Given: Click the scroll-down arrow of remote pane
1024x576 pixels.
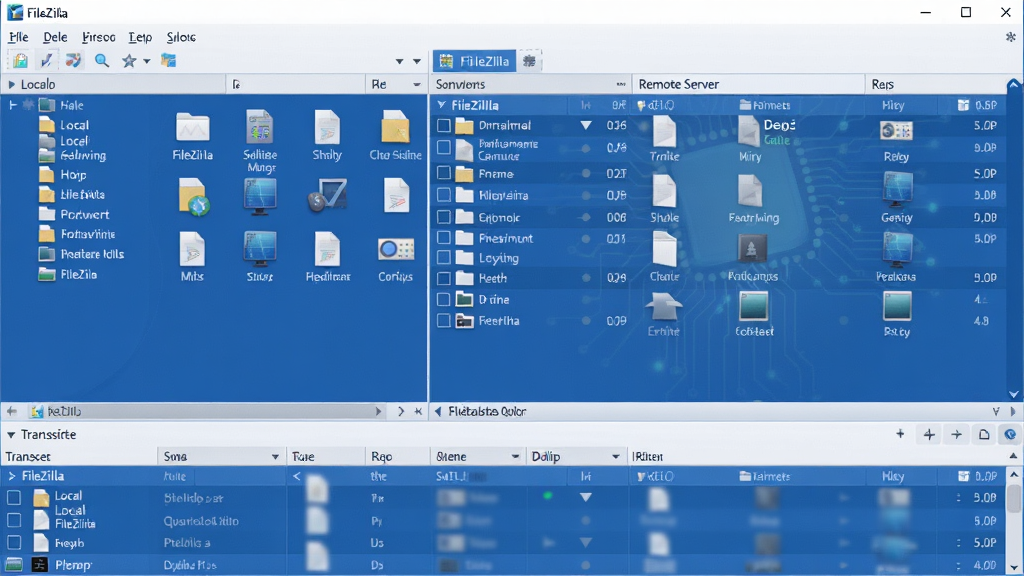Looking at the screenshot, I should [1014, 394].
